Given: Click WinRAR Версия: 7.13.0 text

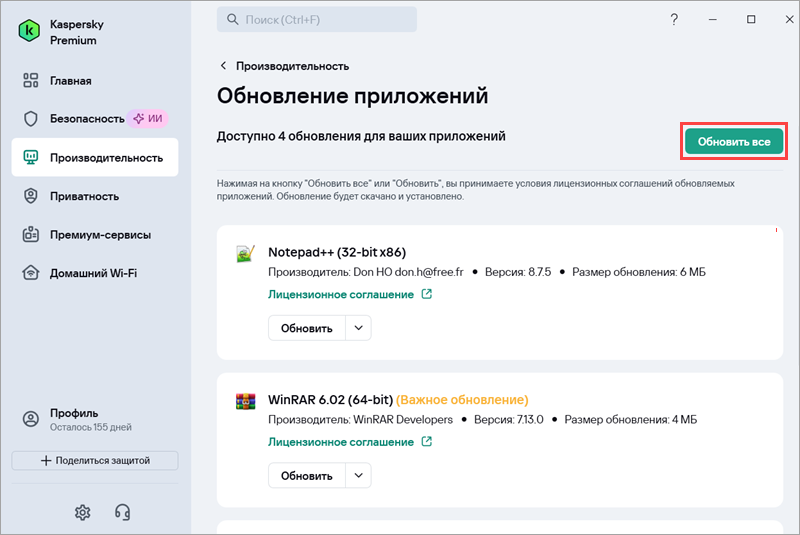Looking at the screenshot, I should 509,419.
